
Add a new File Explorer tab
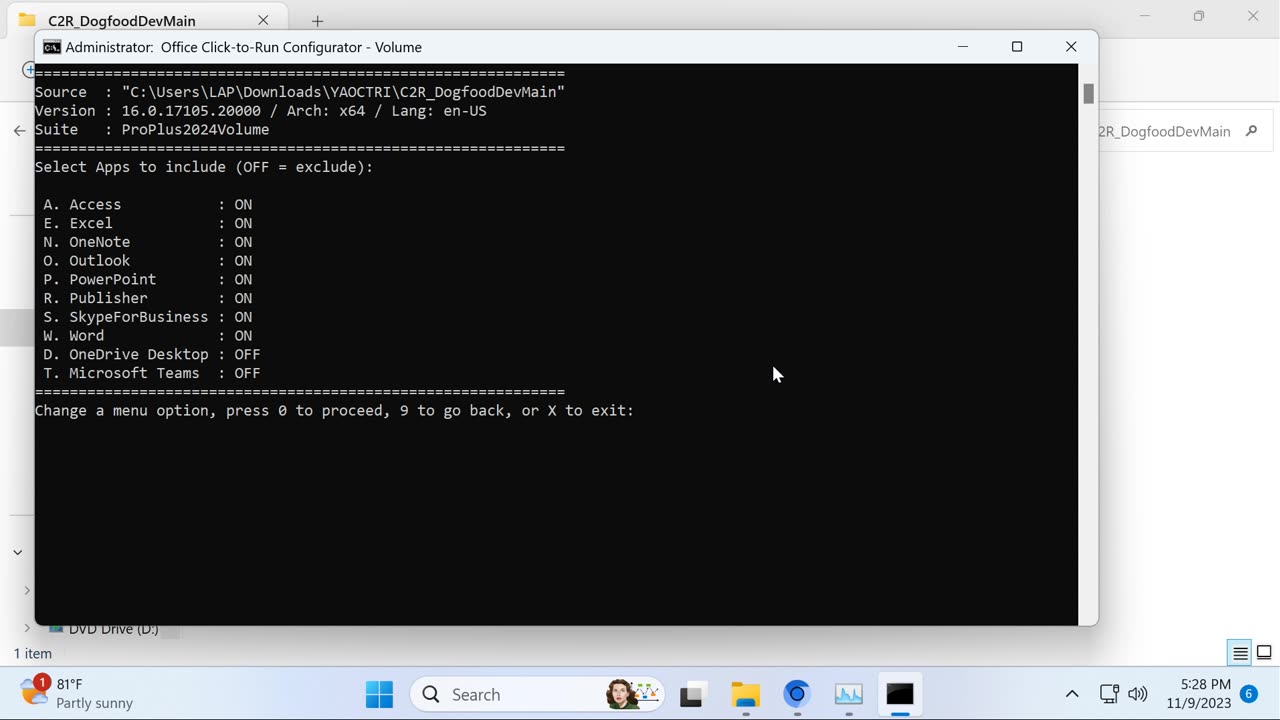tap(317, 21)
